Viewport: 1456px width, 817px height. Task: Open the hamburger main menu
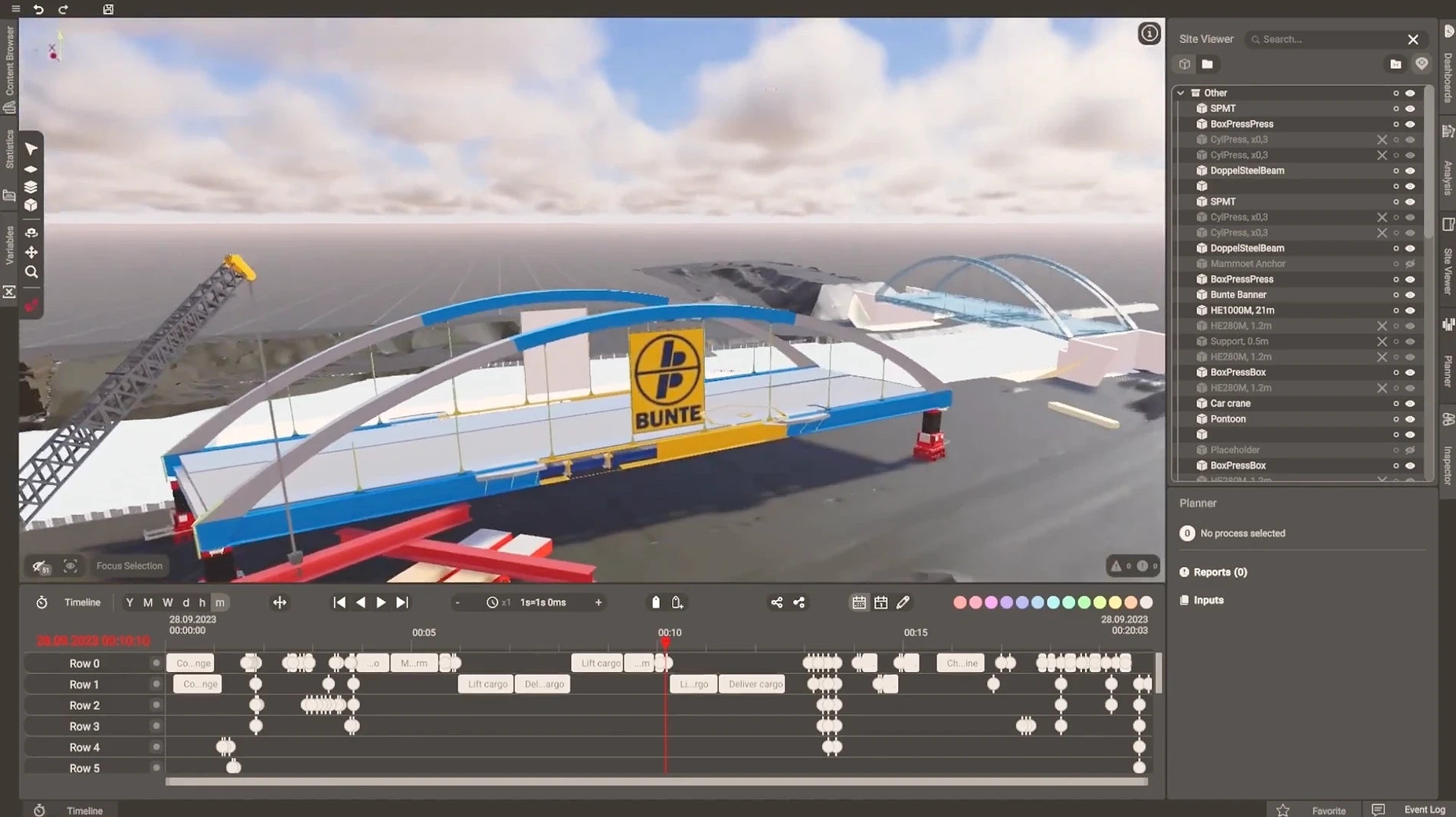point(15,9)
